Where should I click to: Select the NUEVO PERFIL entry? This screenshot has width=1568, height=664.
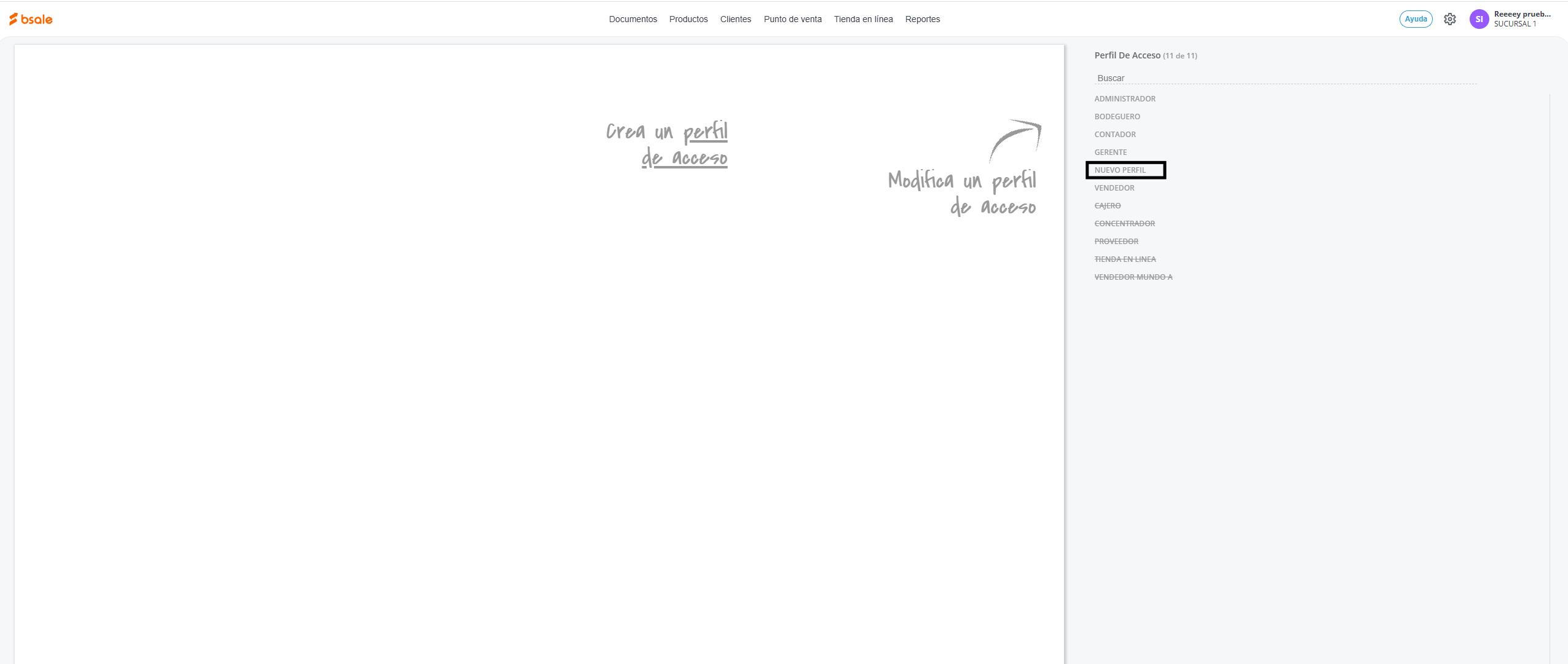1119,170
